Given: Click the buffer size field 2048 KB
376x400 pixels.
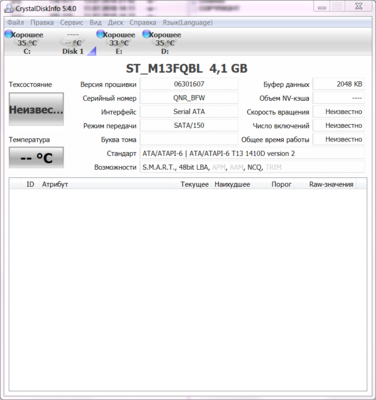Looking at the screenshot, I should coord(339,84).
